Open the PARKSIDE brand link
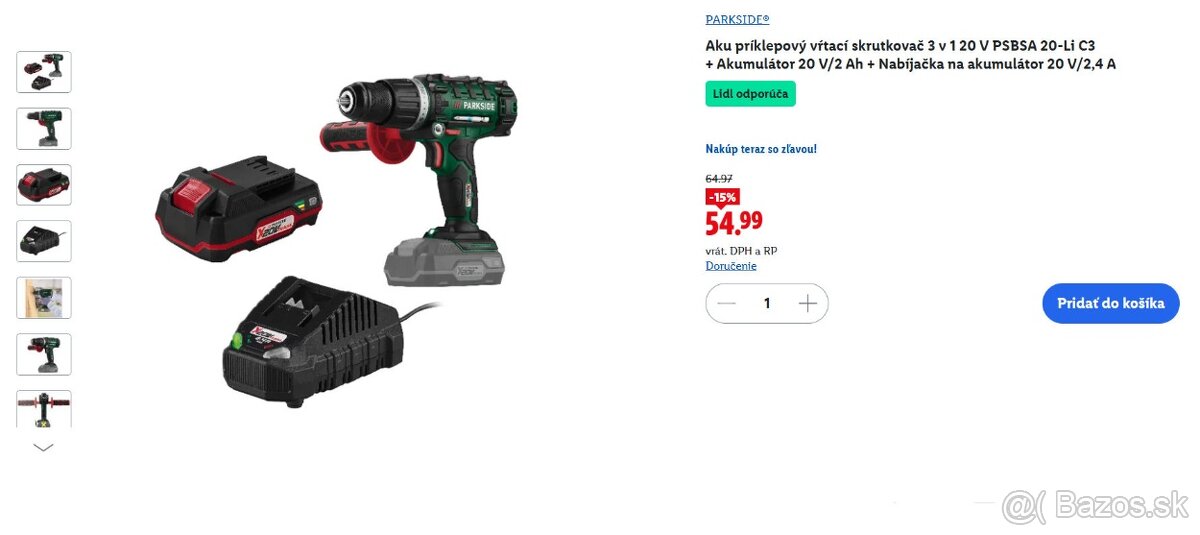The image size is (1200, 535). point(738,19)
